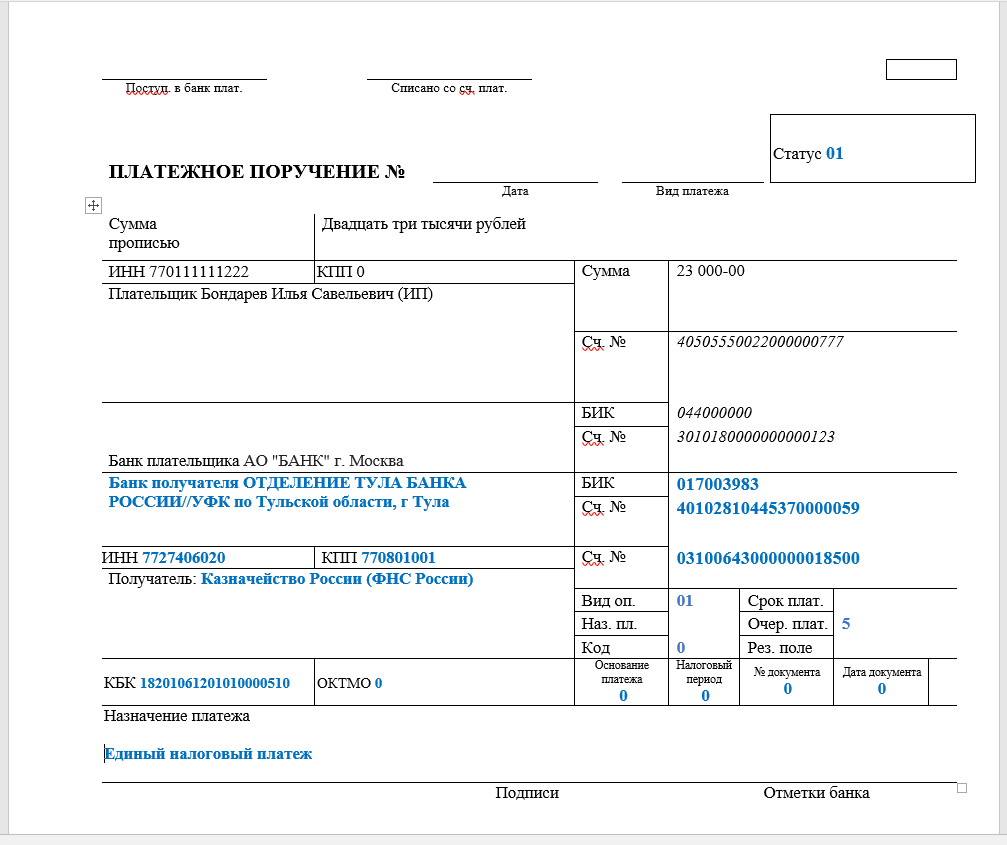Click the 'Очер. плат.' label cell

click(x=786, y=623)
